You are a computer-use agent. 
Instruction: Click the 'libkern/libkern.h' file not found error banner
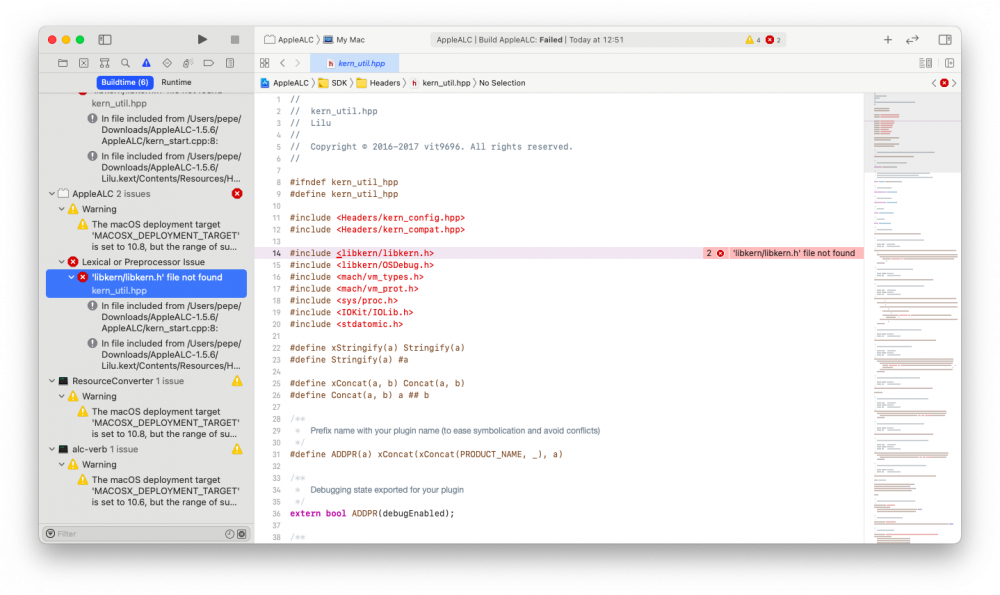coord(783,253)
